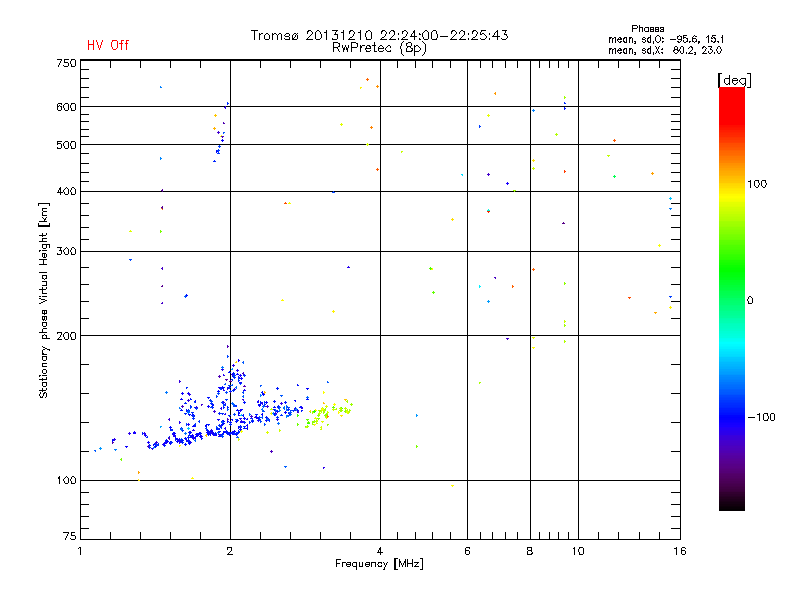Image resolution: width=800 pixels, height=600 pixels.
Task: Click the y-axis tick label '600'
Action: (x=66, y=107)
